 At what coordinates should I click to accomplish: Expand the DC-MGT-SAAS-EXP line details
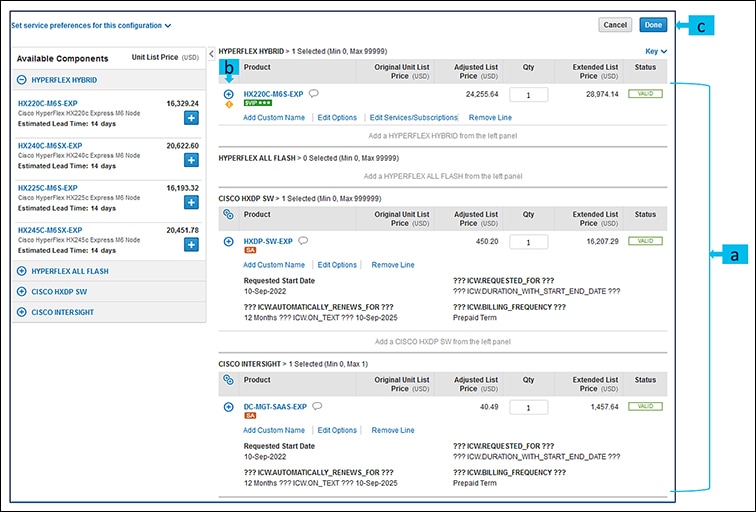pos(229,407)
